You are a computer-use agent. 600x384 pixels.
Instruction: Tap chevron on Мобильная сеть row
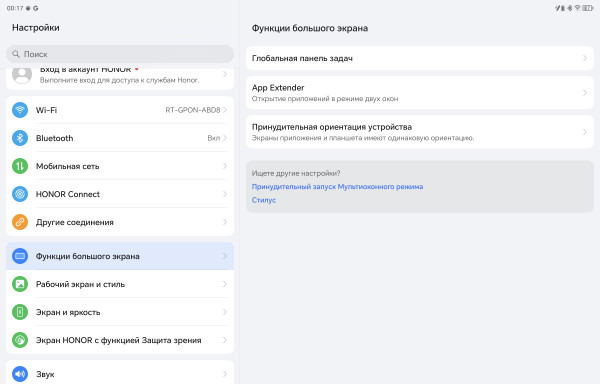[x=225, y=166]
